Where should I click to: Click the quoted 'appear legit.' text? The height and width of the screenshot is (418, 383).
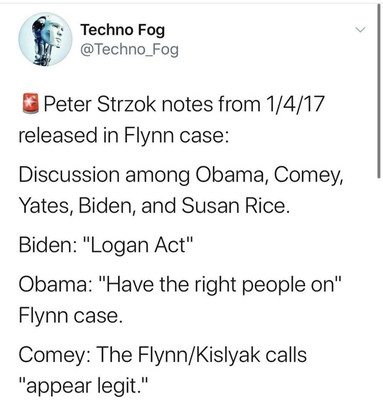tap(83, 386)
